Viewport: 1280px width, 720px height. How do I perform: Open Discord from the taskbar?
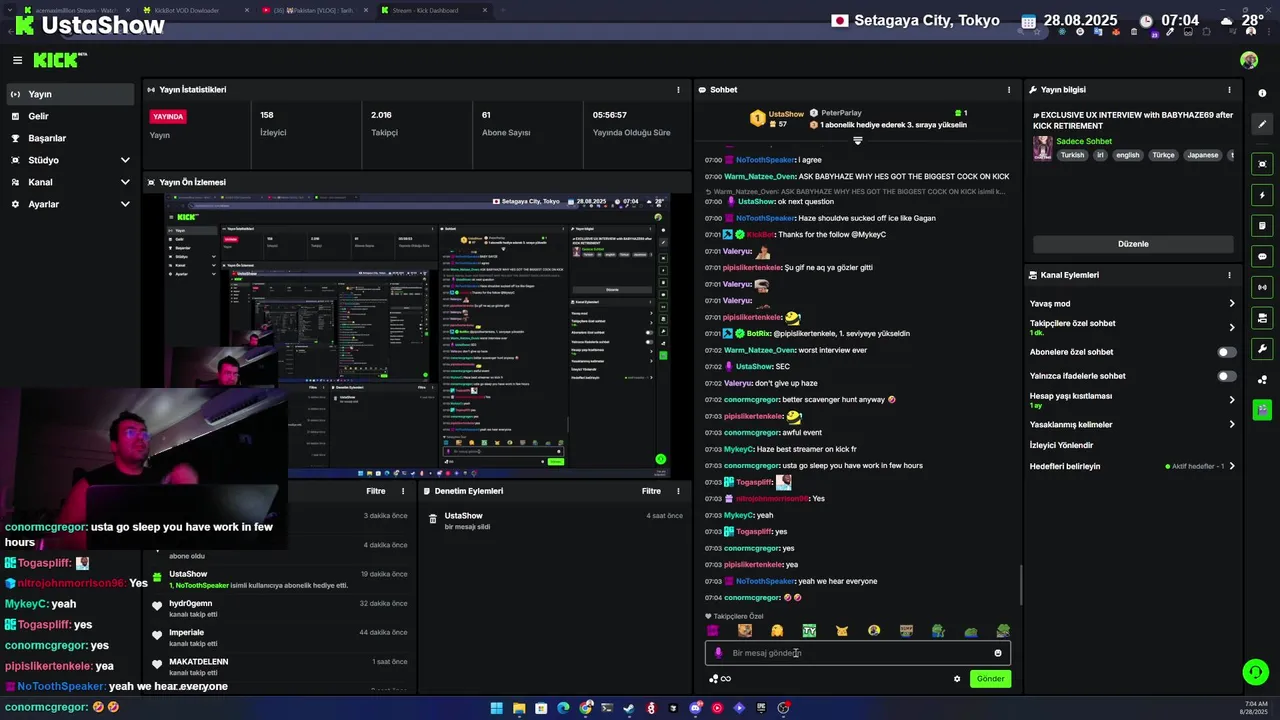pyautogui.click(x=695, y=708)
